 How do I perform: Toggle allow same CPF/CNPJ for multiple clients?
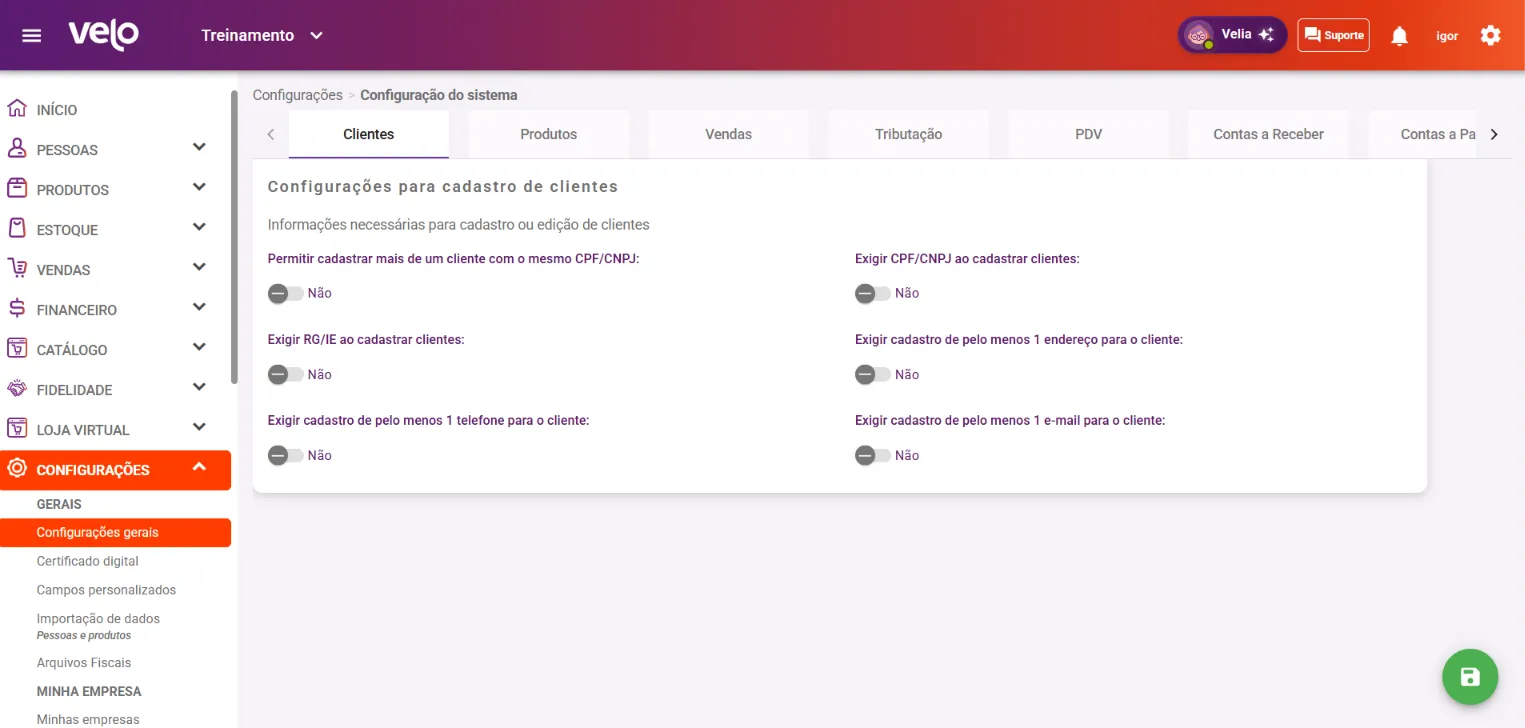click(285, 293)
